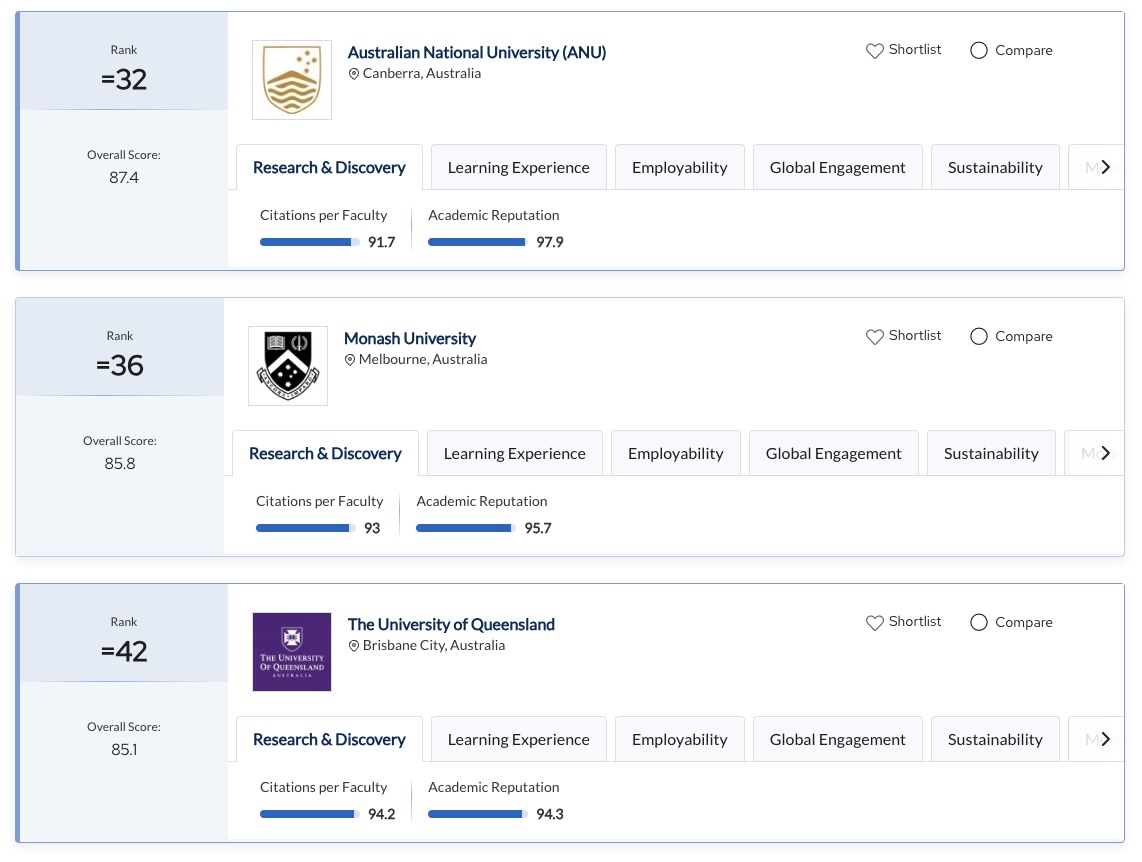Shortlist ANU using the heart icon
The image size is (1142, 862).
874,51
